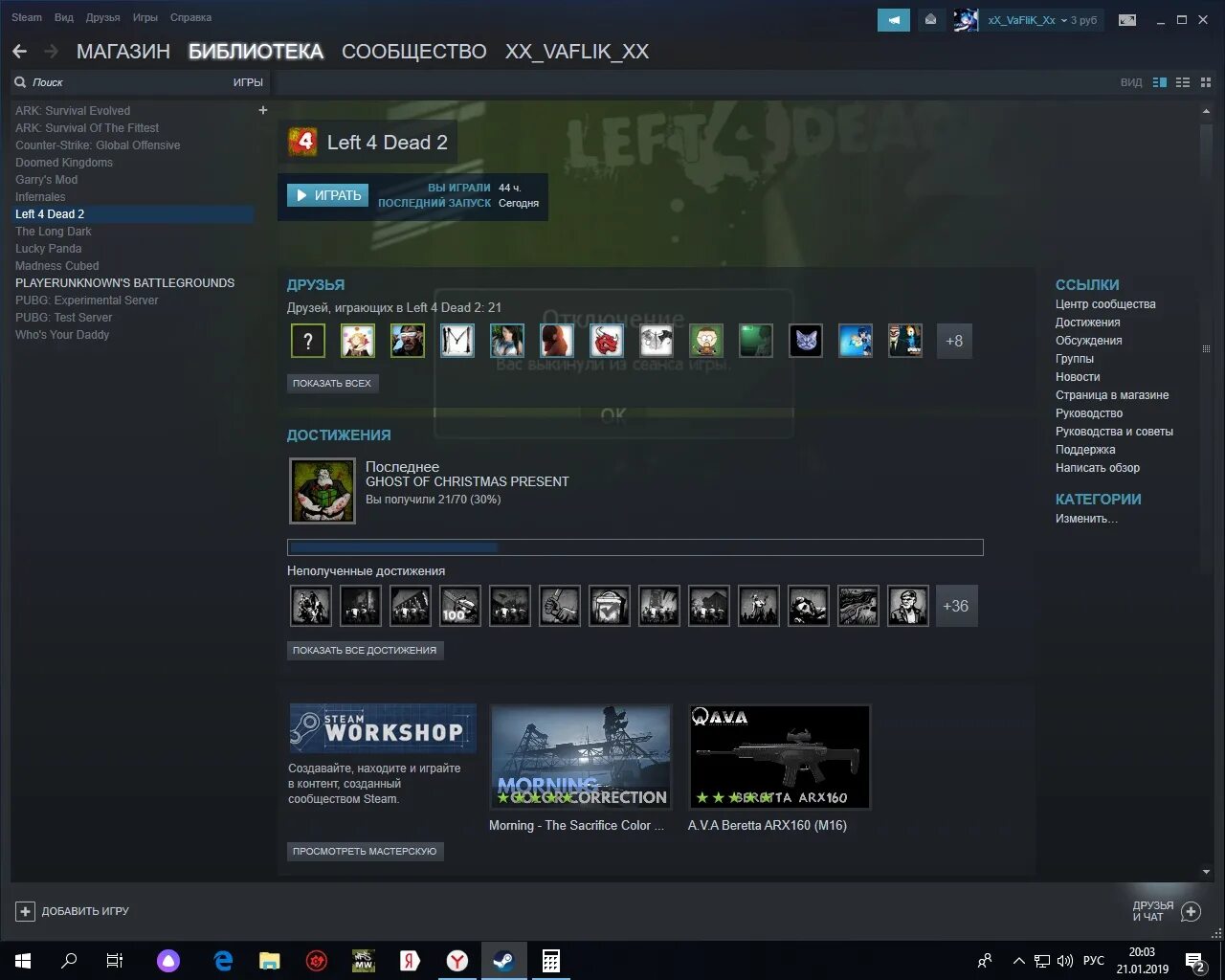Screen dimensions: 1225x980
Task: Click the add game plus icon
Action: [26, 911]
